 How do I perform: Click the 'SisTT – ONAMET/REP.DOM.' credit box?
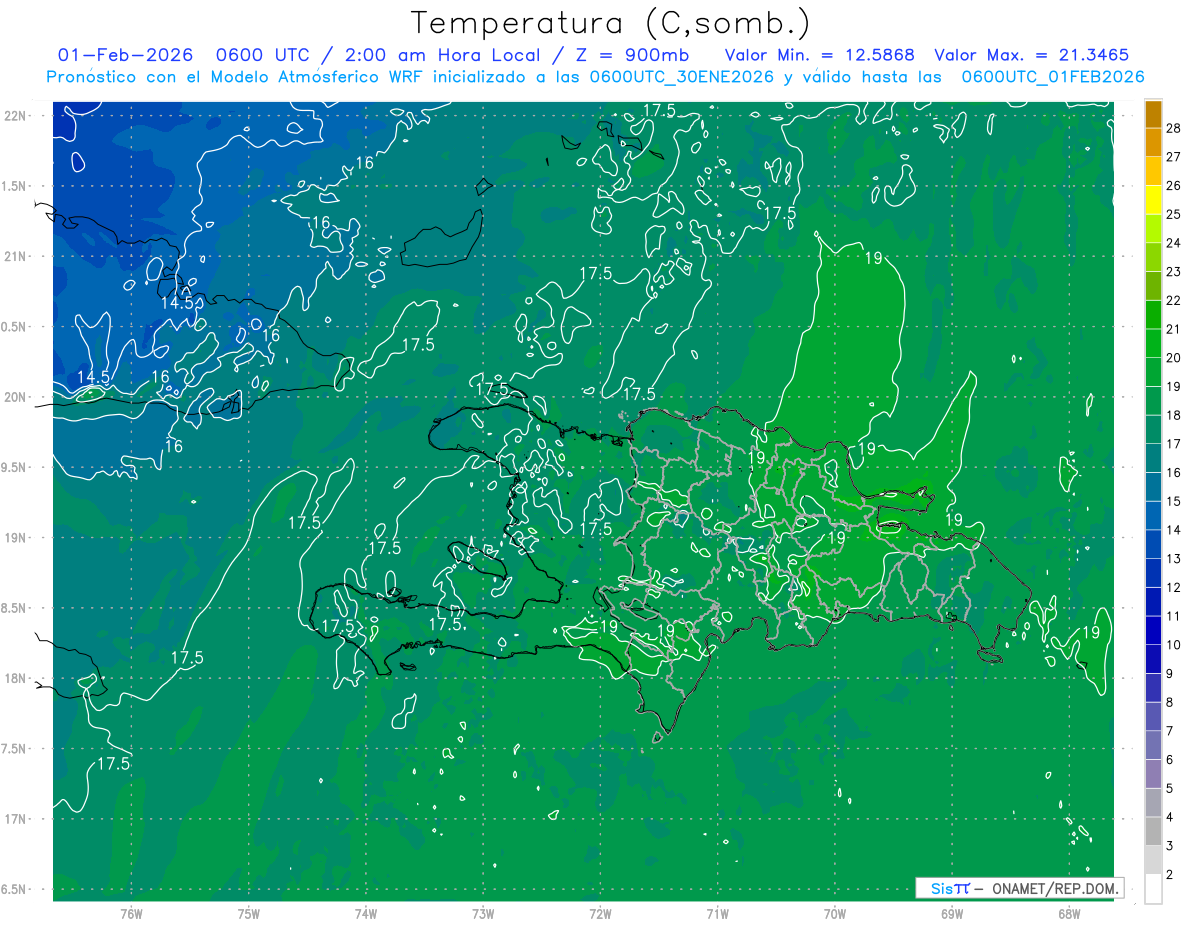1019,888
